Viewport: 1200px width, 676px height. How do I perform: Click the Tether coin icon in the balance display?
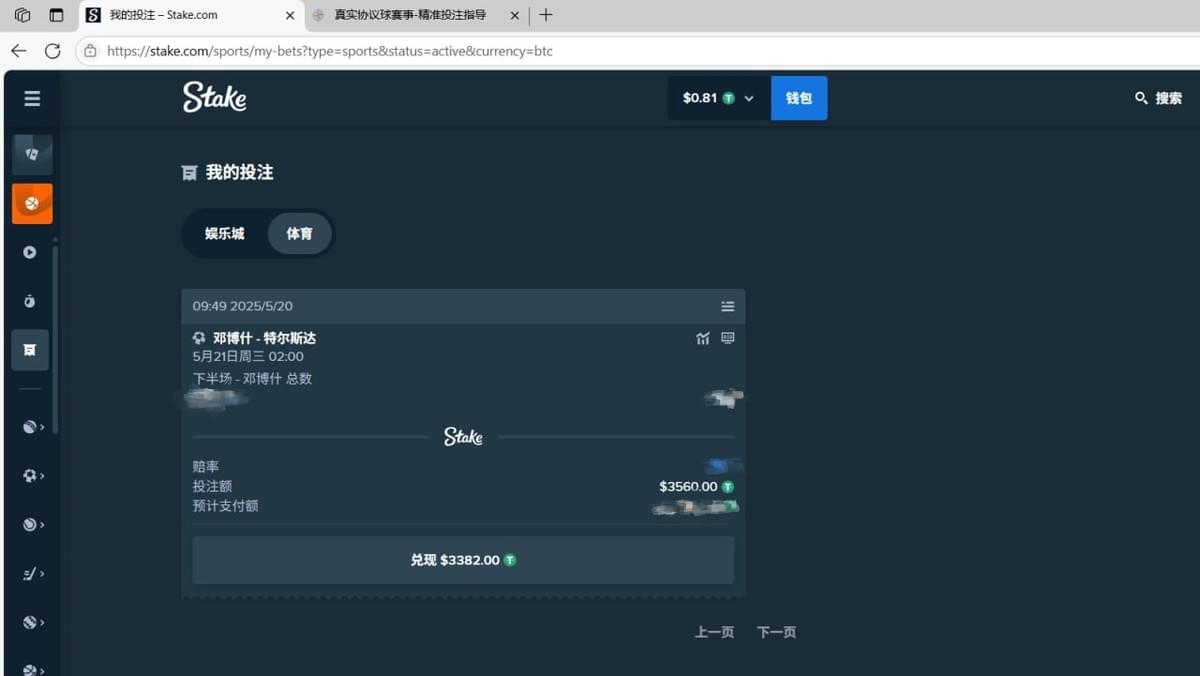[x=728, y=98]
